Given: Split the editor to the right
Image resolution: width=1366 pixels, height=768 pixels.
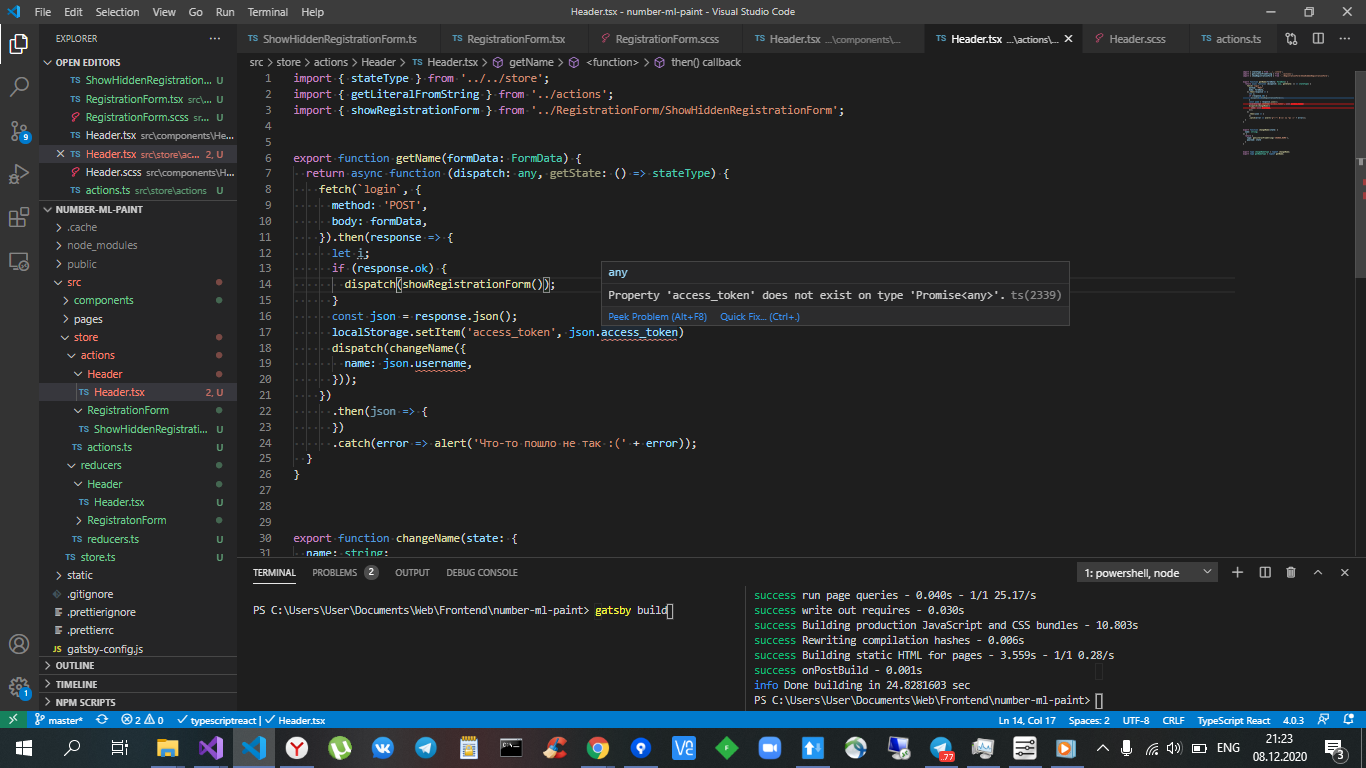Looking at the screenshot, I should click(x=1318, y=39).
